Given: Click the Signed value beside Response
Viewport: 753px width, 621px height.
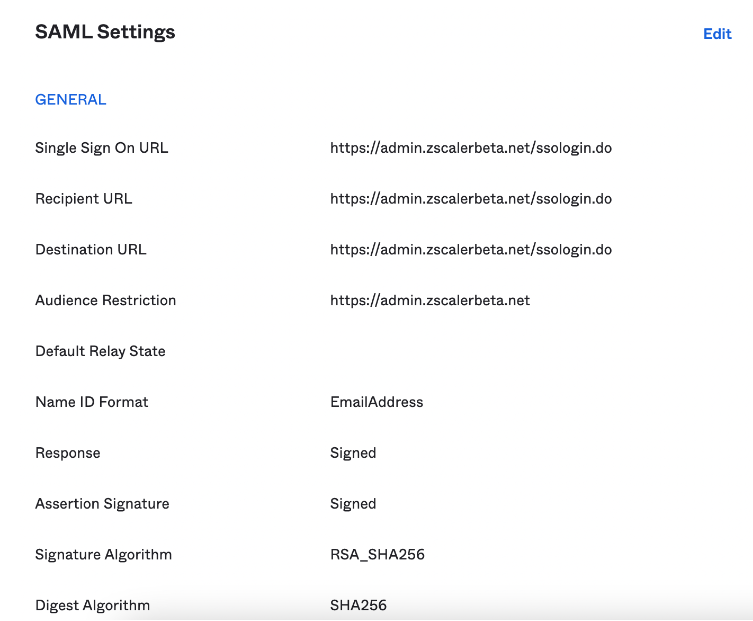Looking at the screenshot, I should [x=353, y=453].
